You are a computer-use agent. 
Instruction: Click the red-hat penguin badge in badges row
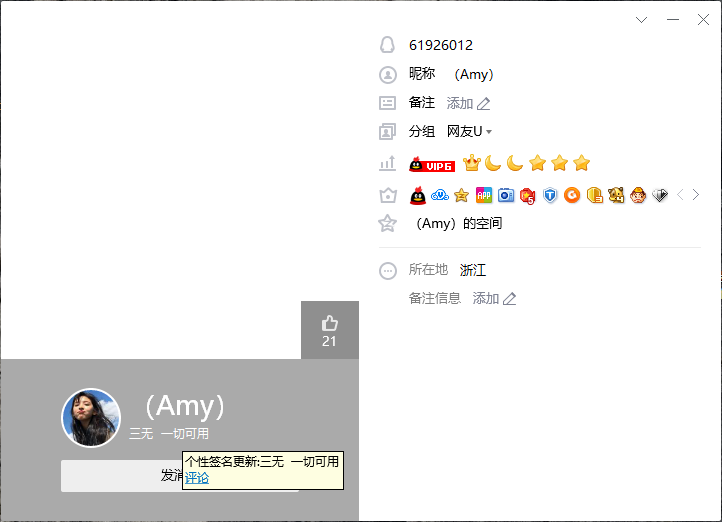[x=418, y=196]
